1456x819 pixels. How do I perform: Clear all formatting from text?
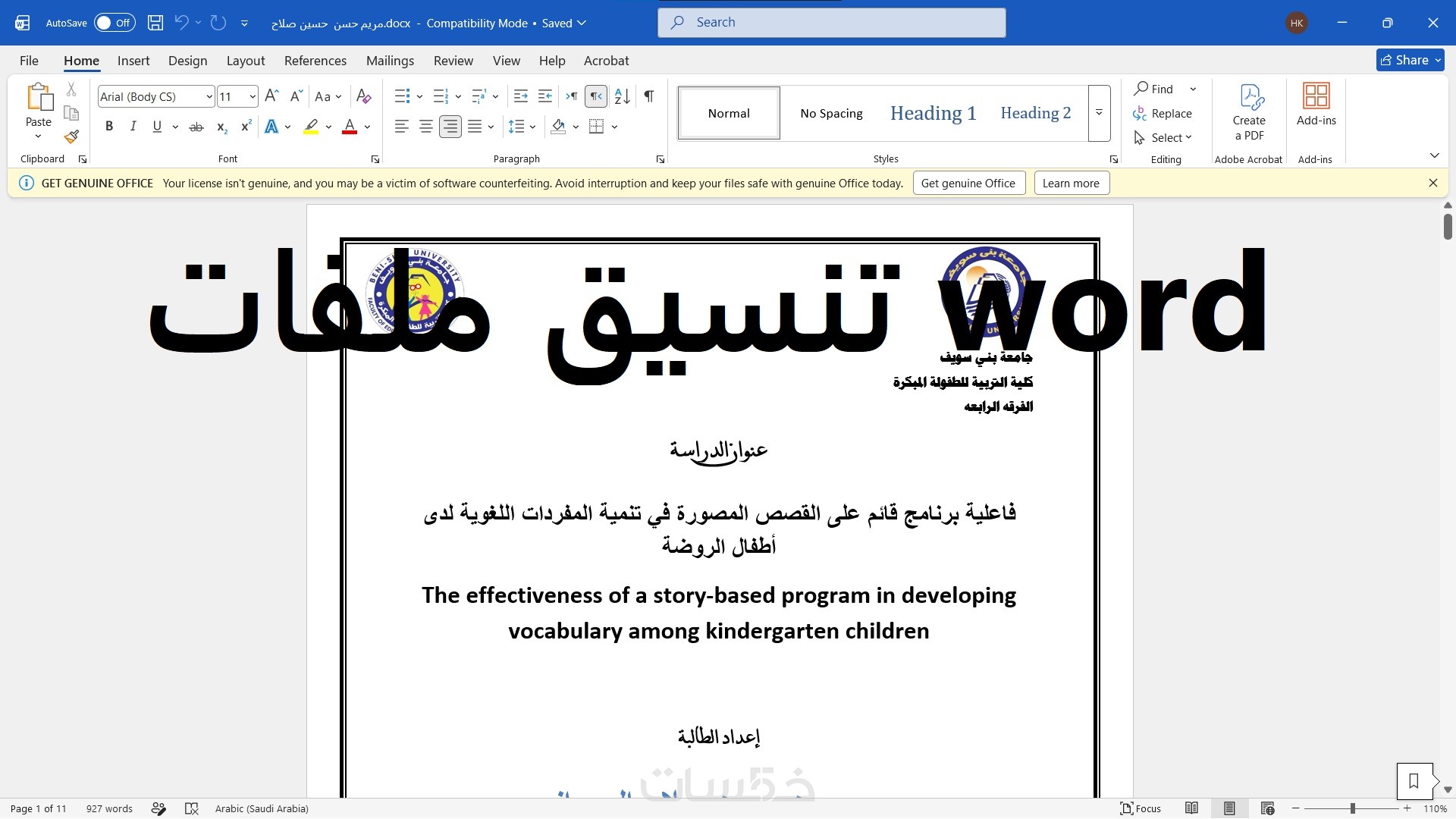pos(363,96)
